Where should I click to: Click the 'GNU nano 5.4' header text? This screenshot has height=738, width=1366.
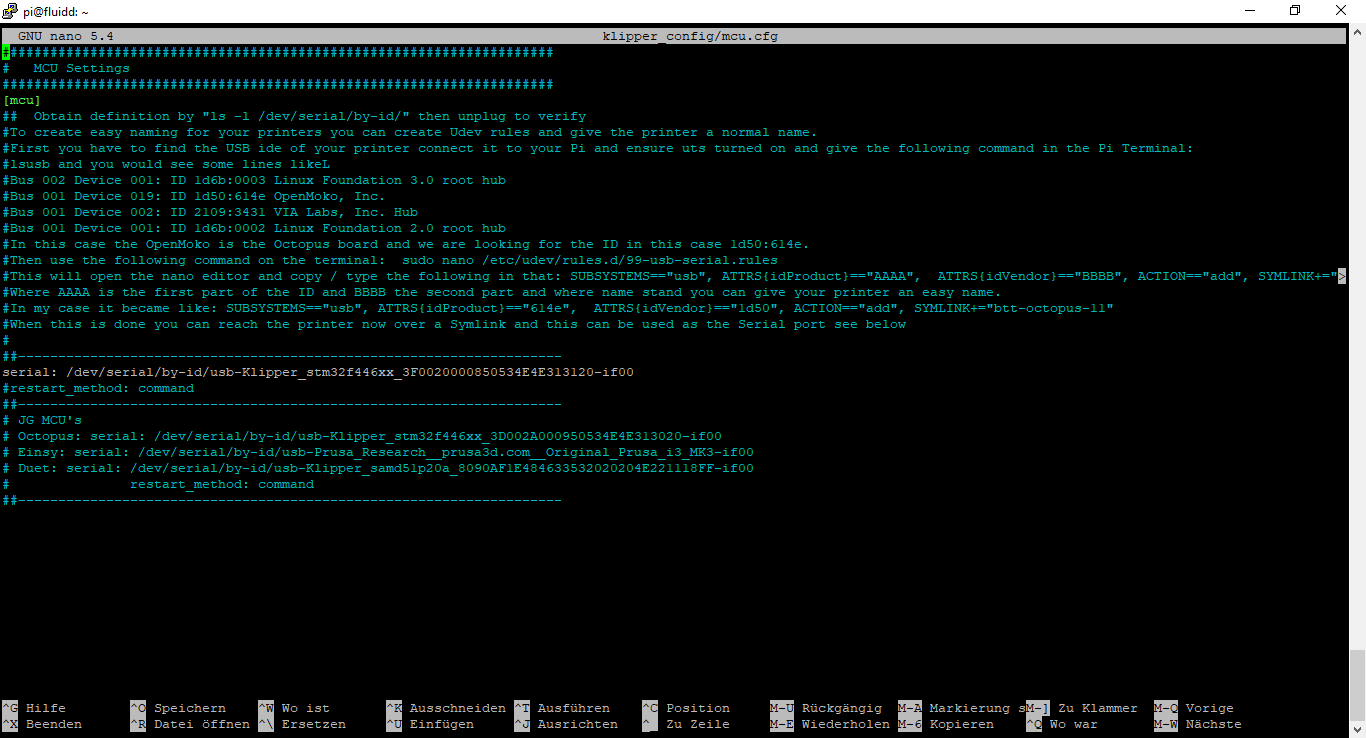66,36
